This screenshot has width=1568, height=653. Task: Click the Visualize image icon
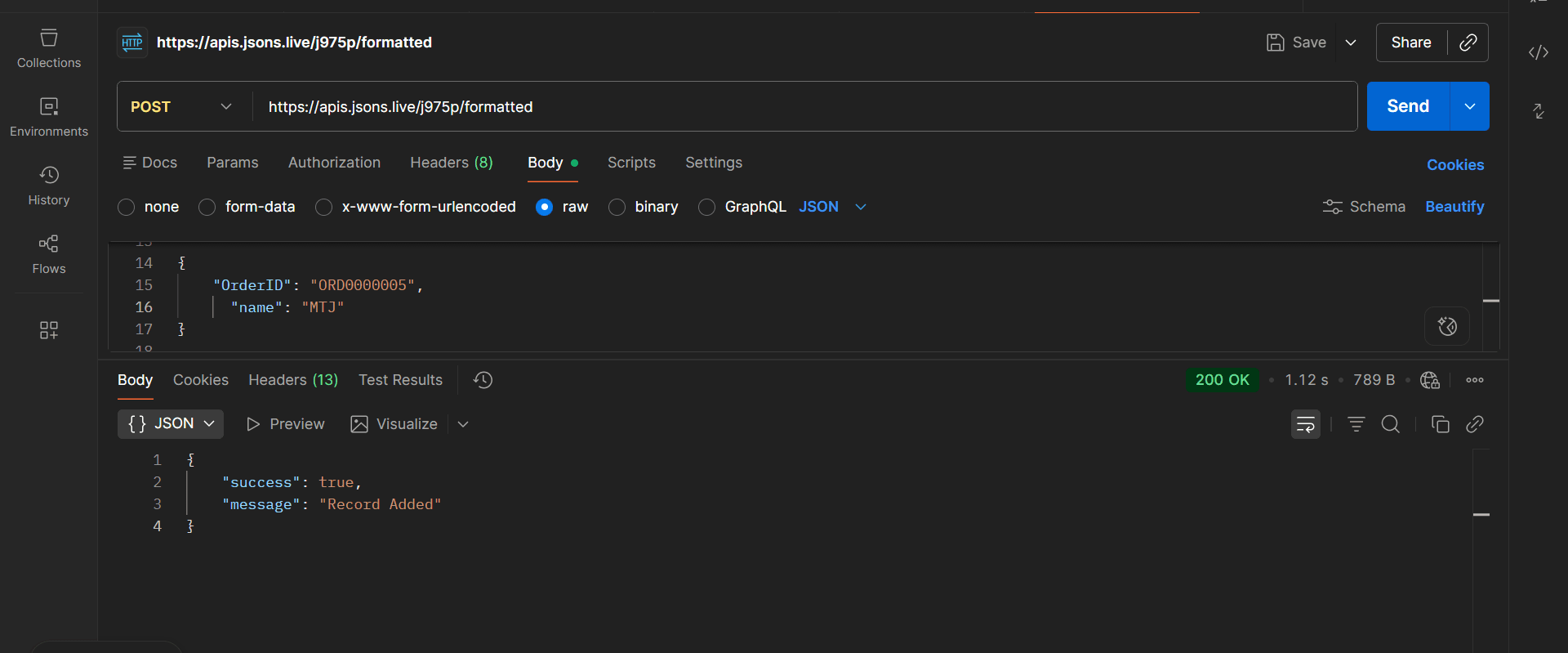tap(359, 424)
